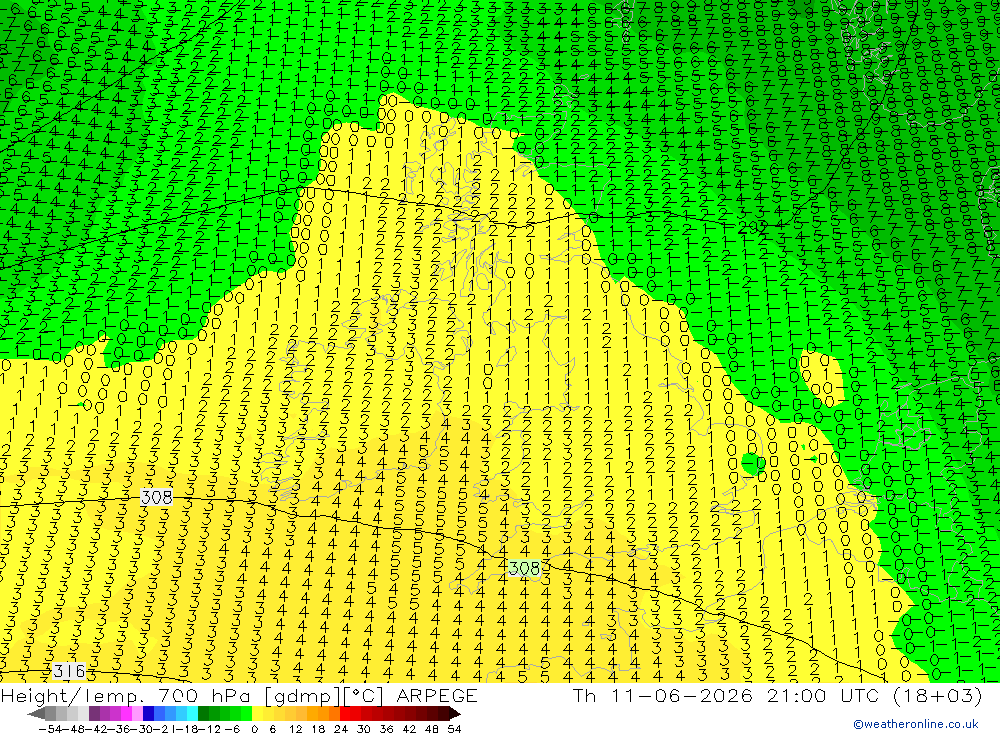Click the bright red swatch above 24
Image resolution: width=1000 pixels, height=733 pixels.
tap(345, 714)
